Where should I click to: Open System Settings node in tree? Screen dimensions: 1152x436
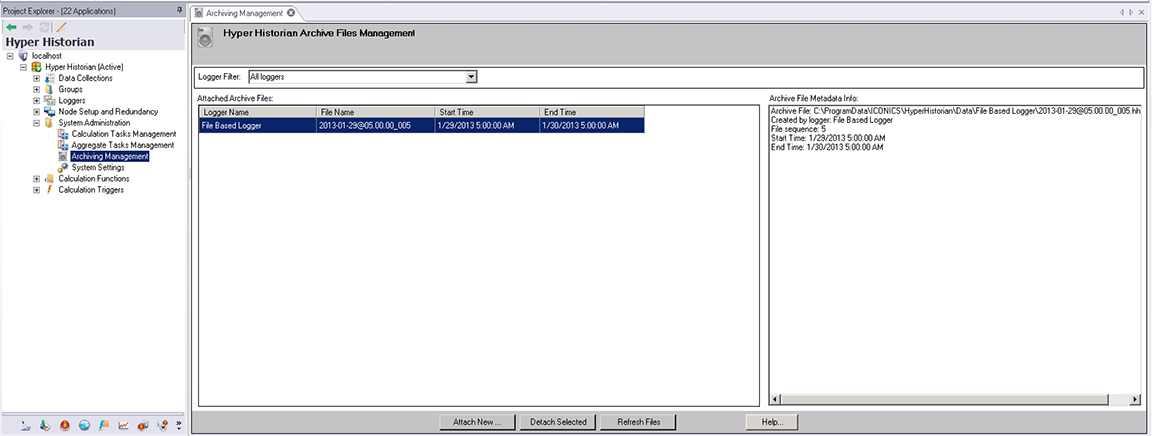(97, 167)
